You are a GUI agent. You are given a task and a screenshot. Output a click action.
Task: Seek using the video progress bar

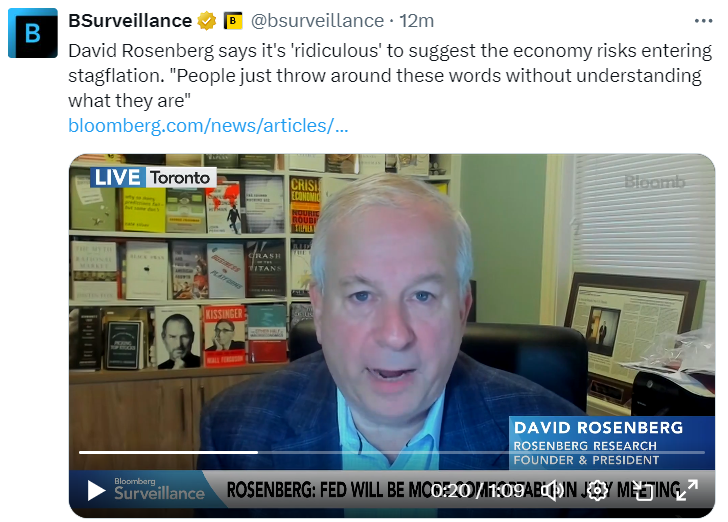[x=392, y=452]
